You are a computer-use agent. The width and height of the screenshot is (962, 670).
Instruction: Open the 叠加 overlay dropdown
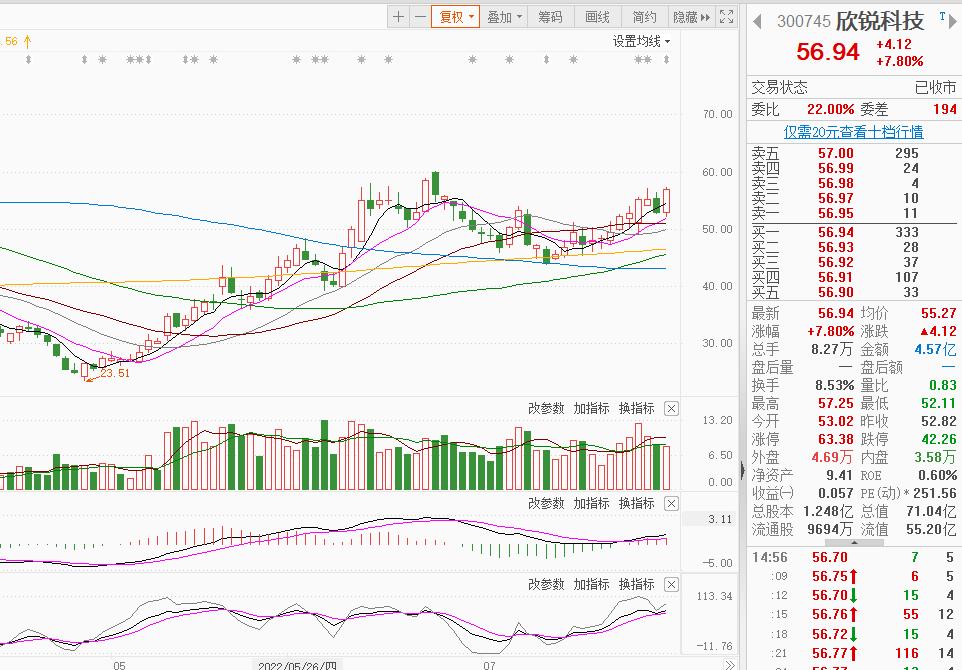(x=504, y=17)
